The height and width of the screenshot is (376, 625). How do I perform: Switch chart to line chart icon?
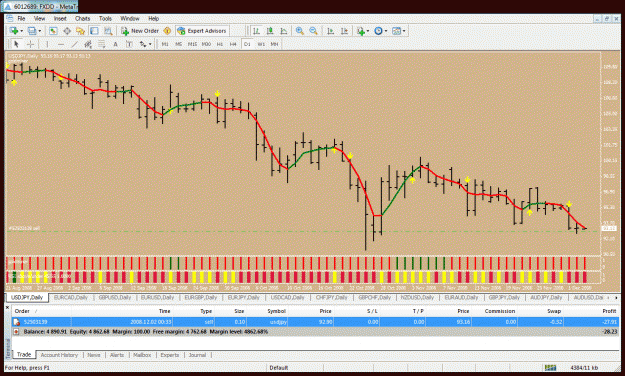(284, 31)
